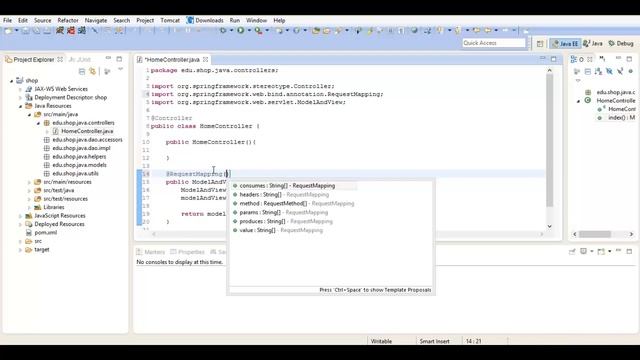The image size is (640, 360).
Task: Select edu.shop.java.dao.impl package
Action: click(x=81, y=148)
